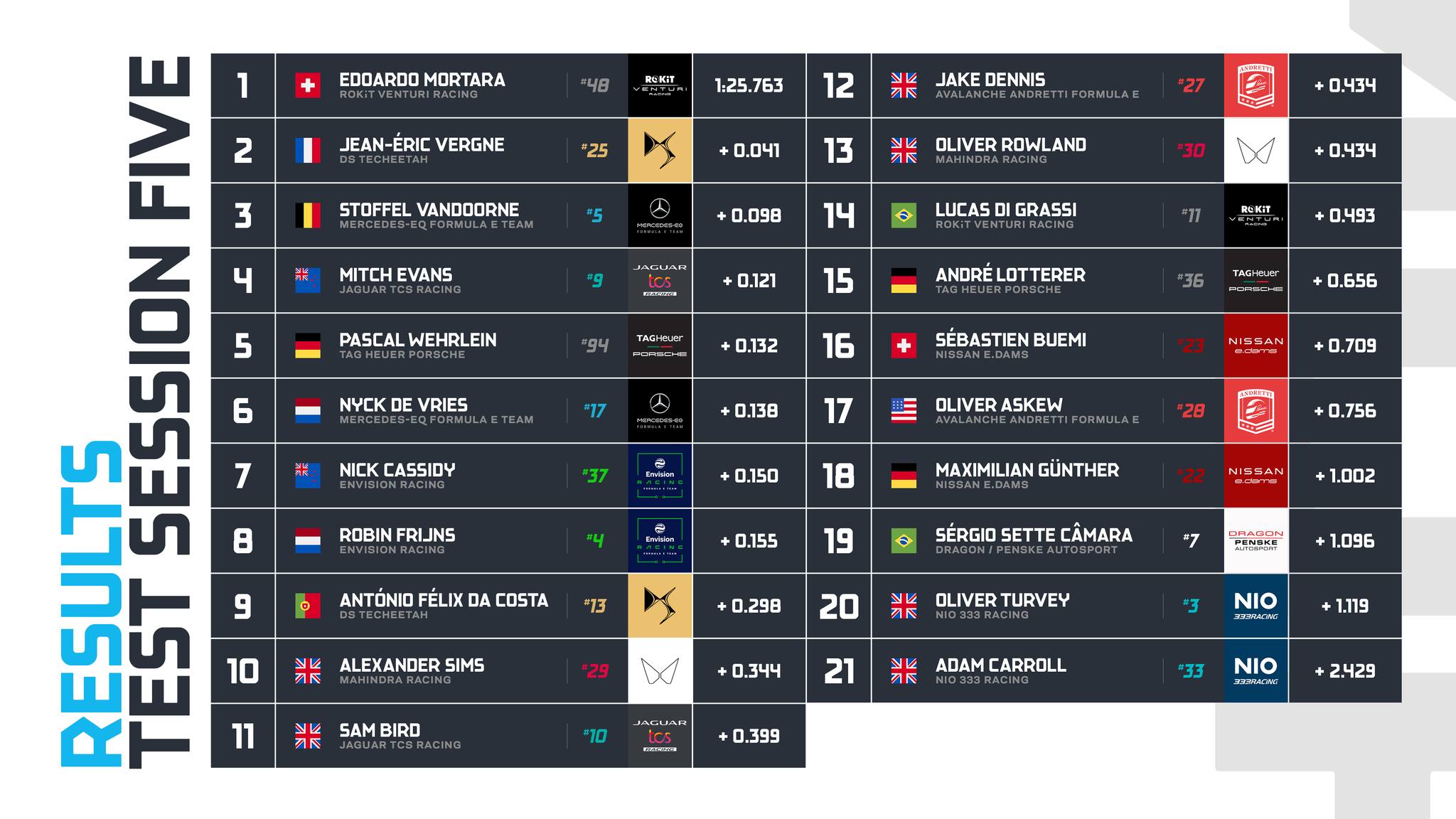
Task: Click the NIO 333 Racing logo beside Oliver Turvey
Action: 1256,606
